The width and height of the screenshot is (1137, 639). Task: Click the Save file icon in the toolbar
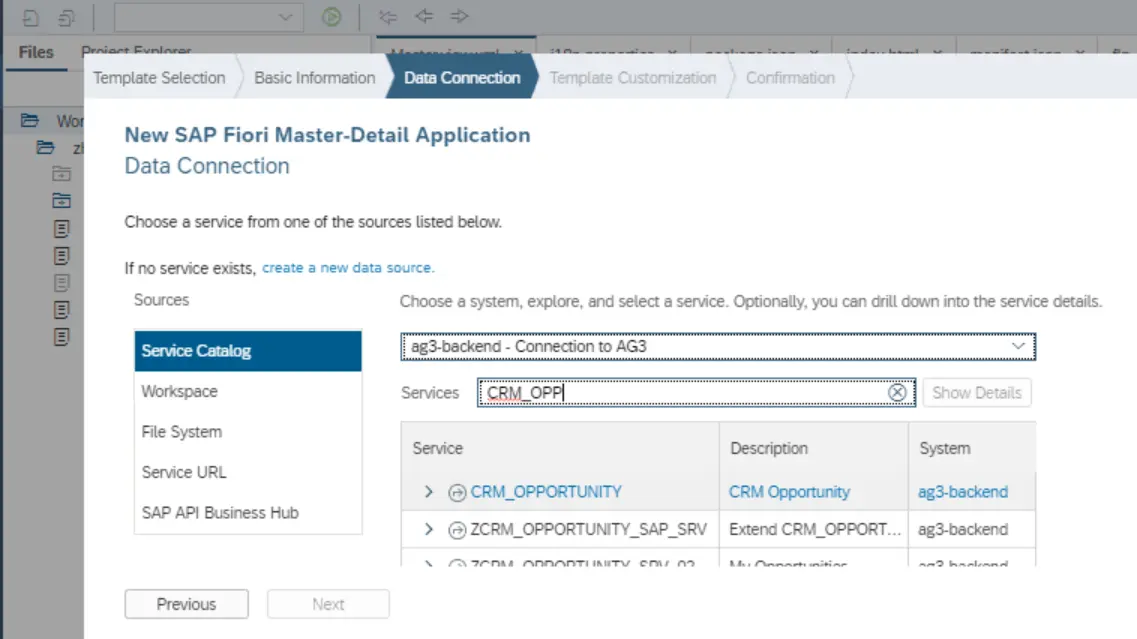point(30,17)
